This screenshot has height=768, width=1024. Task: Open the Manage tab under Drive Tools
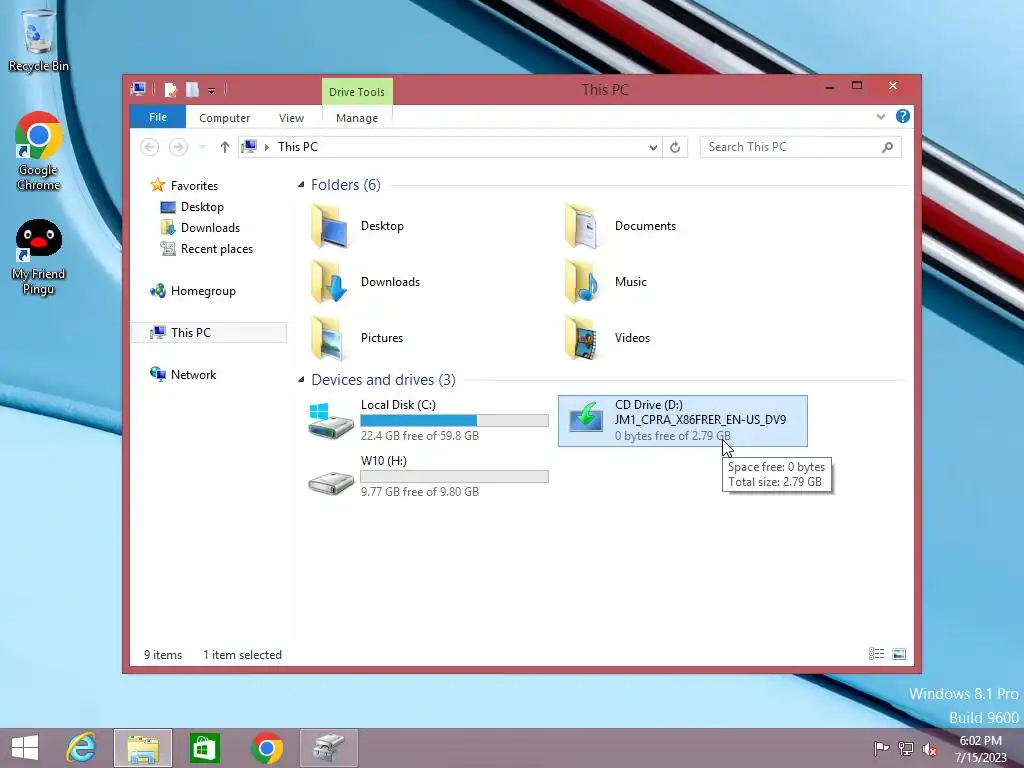tap(357, 118)
